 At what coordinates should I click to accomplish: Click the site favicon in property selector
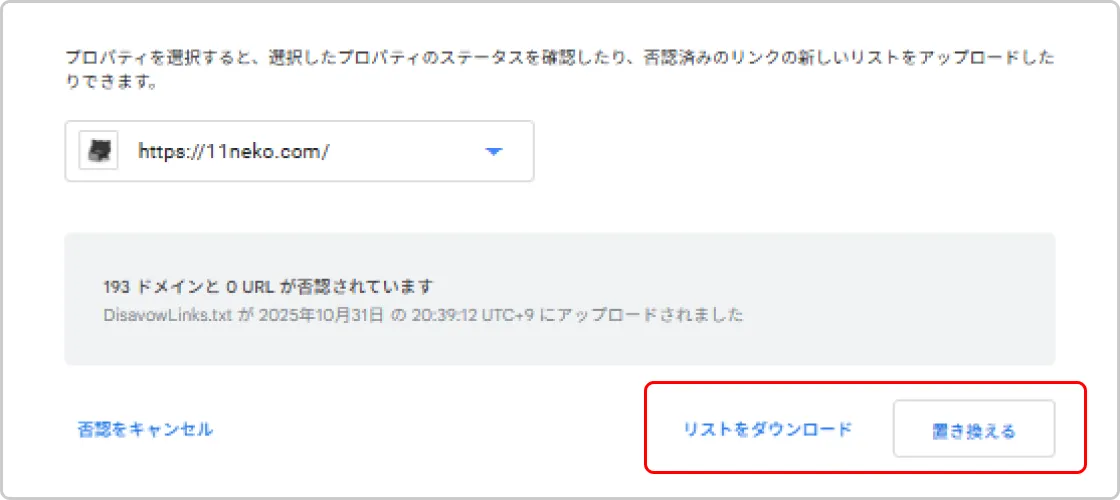(99, 152)
